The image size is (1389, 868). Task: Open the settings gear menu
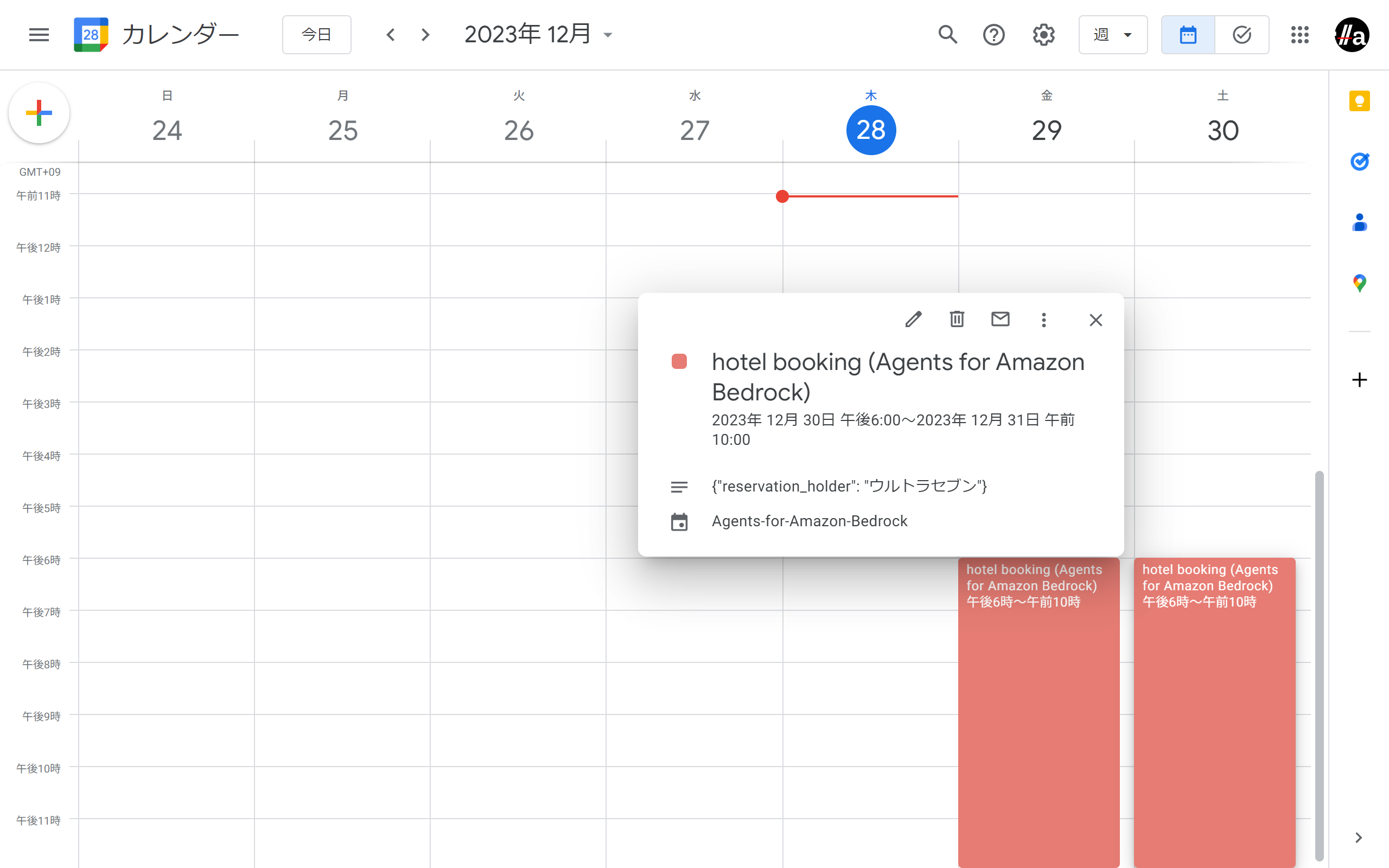tap(1043, 35)
